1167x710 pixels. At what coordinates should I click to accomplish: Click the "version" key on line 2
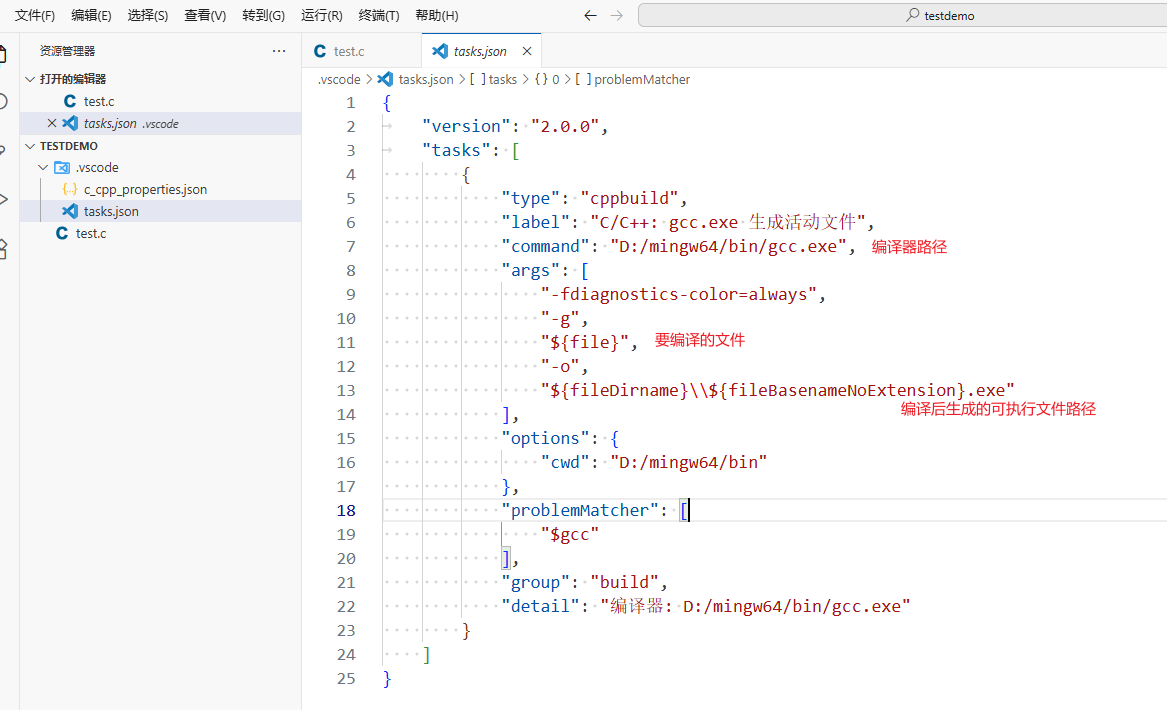[x=466, y=127]
